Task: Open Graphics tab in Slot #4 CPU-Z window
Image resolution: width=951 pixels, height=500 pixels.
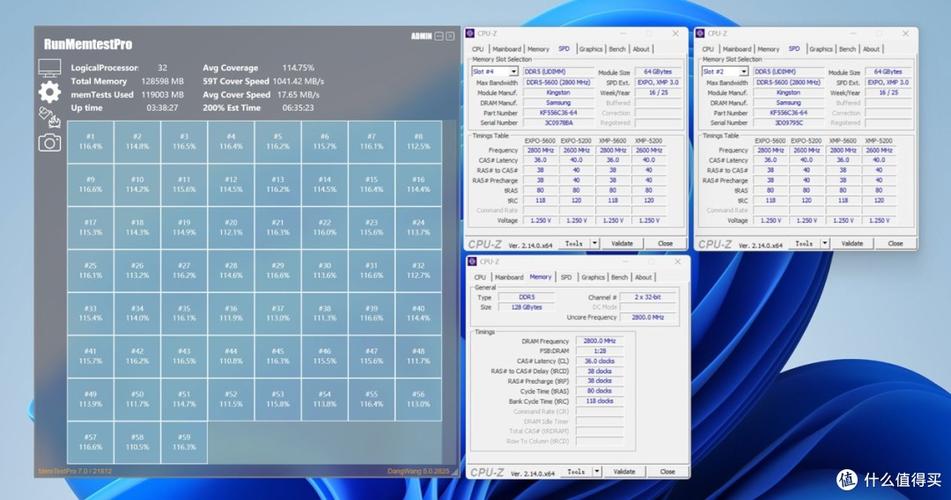Action: [x=591, y=49]
